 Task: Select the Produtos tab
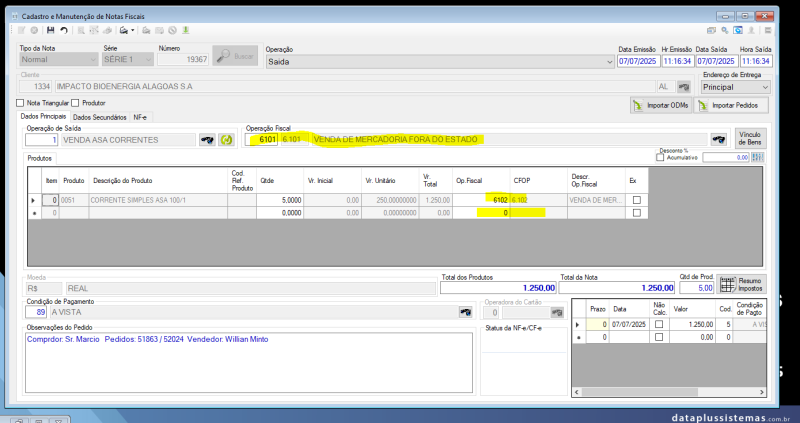point(40,159)
